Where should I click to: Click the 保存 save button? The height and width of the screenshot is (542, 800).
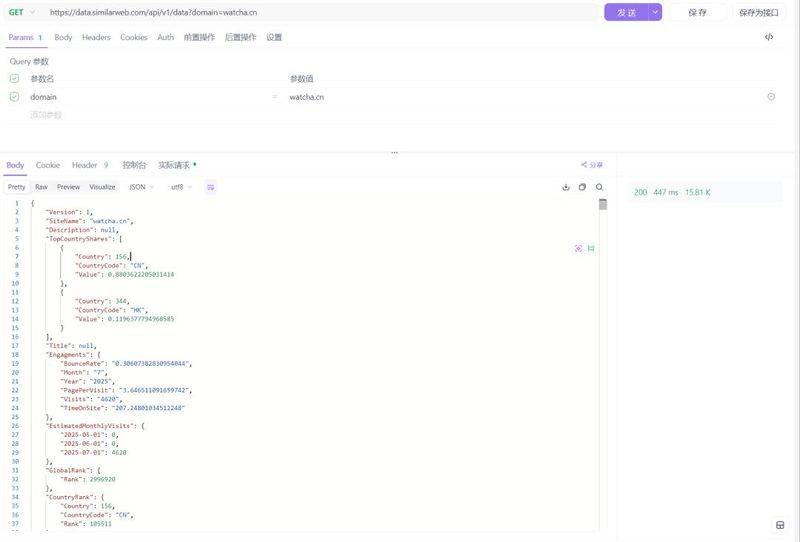697,12
